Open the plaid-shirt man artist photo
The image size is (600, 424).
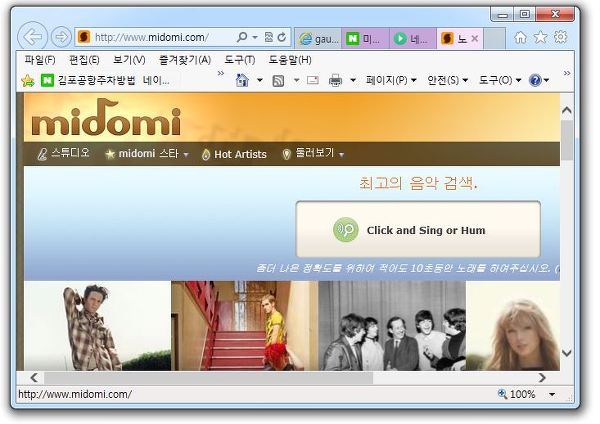pos(98,326)
